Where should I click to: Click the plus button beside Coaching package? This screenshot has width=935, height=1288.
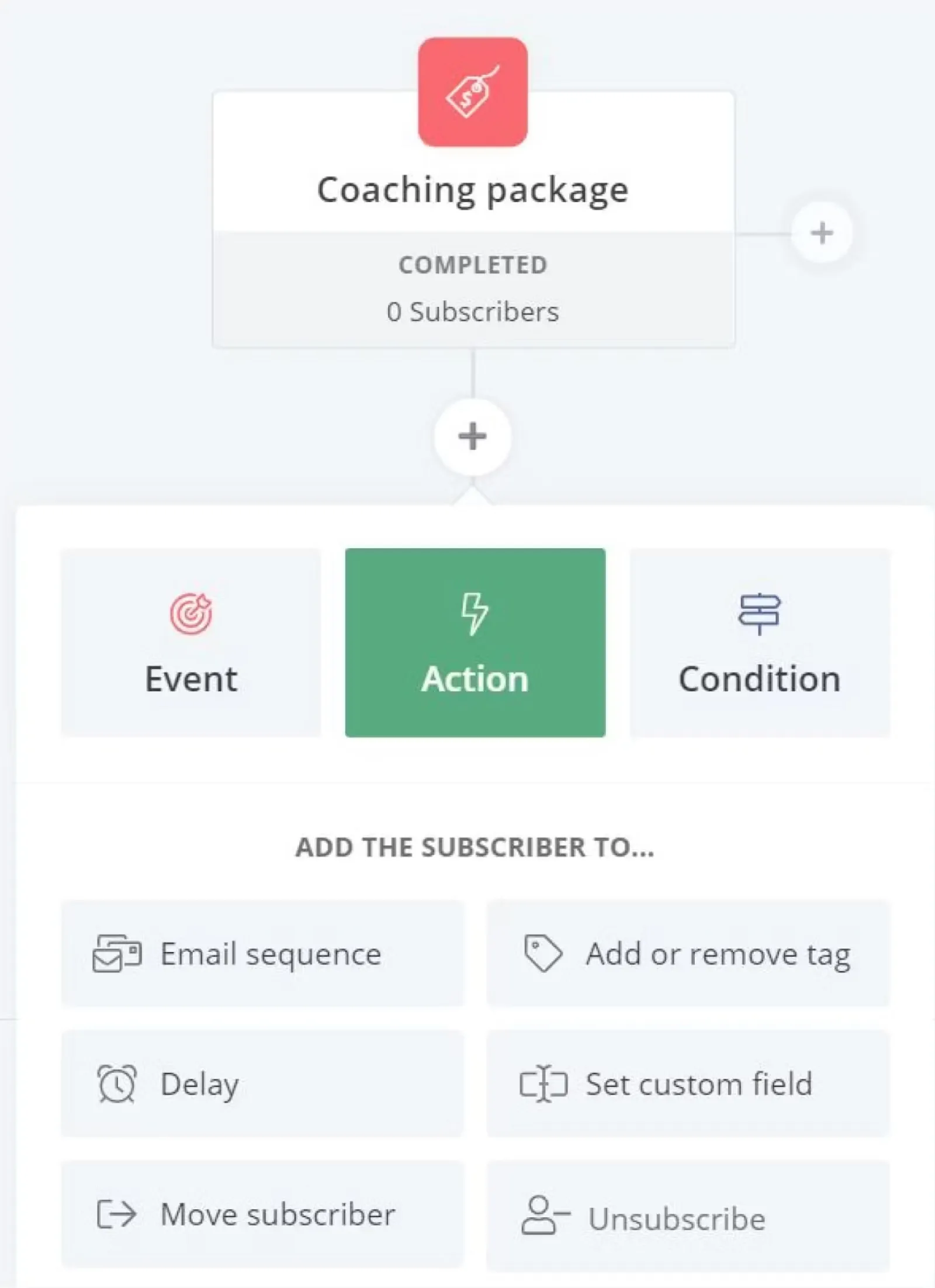point(821,233)
